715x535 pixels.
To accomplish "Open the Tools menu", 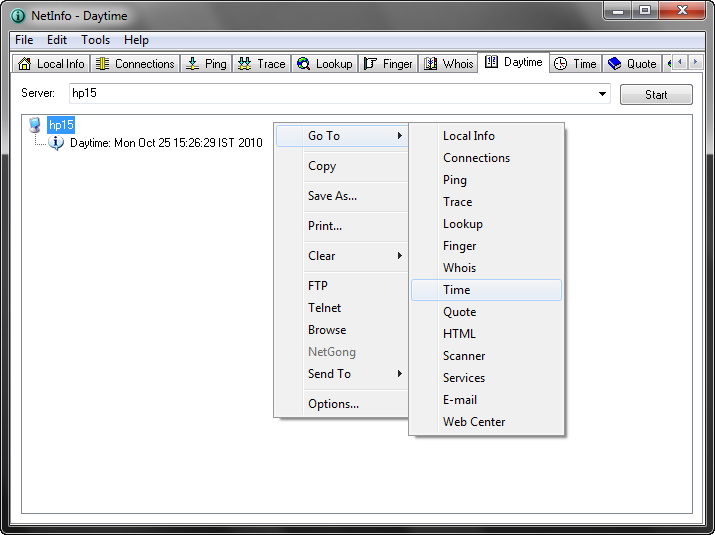I will pos(96,40).
